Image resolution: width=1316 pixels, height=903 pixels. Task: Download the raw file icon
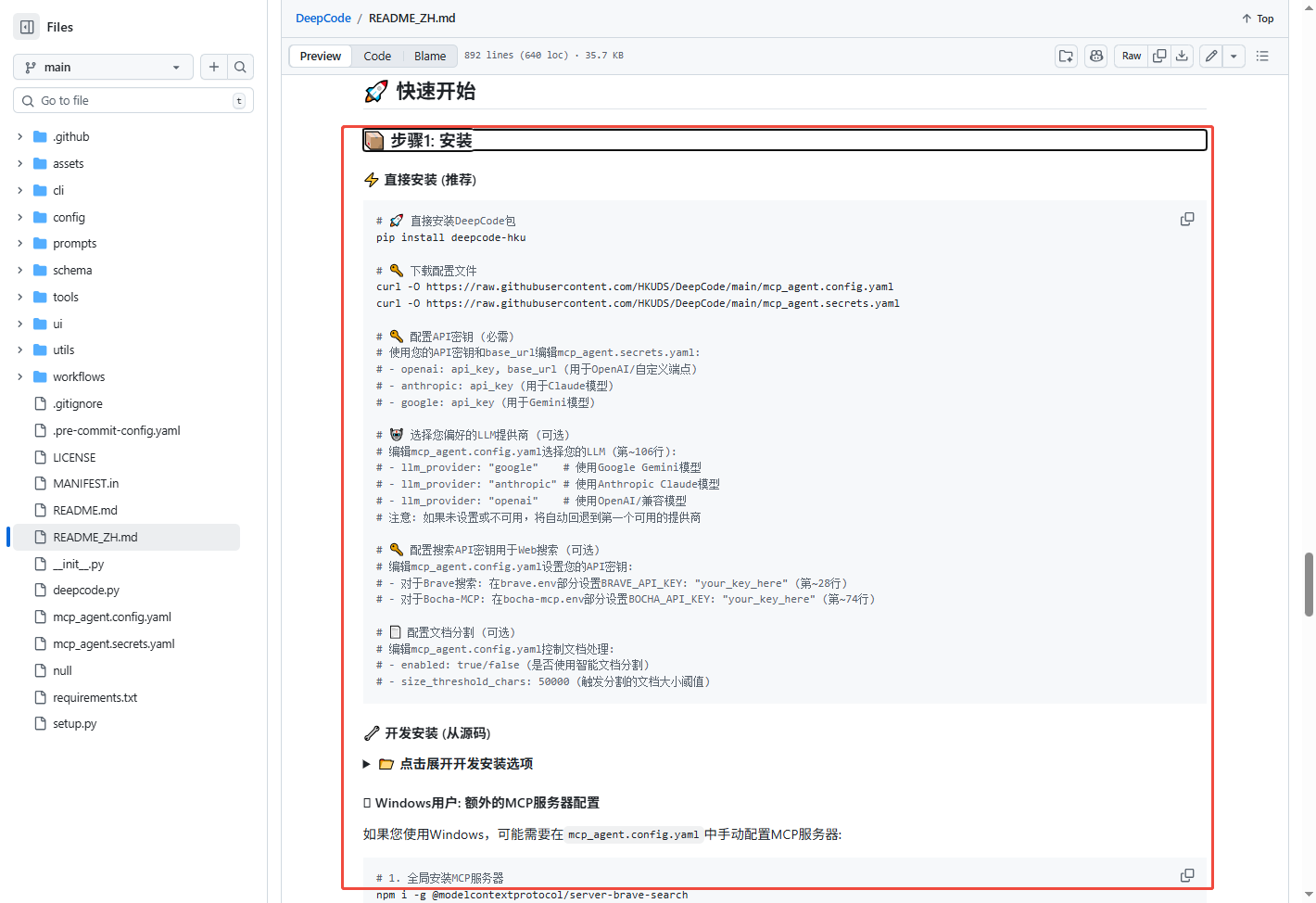click(x=1182, y=56)
